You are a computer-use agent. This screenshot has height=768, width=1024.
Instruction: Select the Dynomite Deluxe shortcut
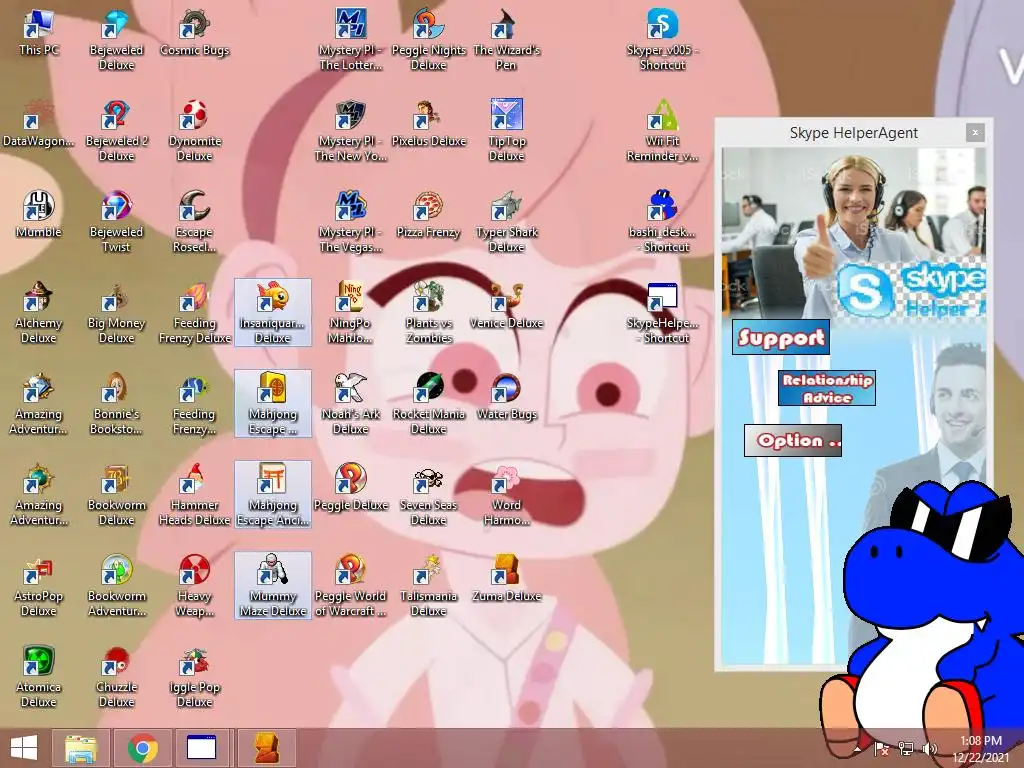[194, 131]
